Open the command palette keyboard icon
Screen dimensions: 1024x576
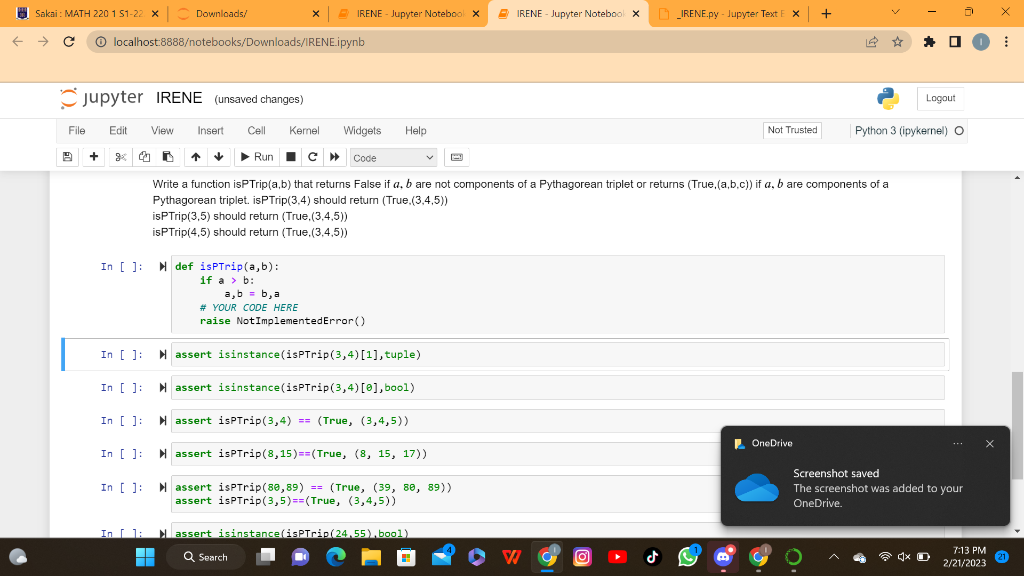(457, 157)
